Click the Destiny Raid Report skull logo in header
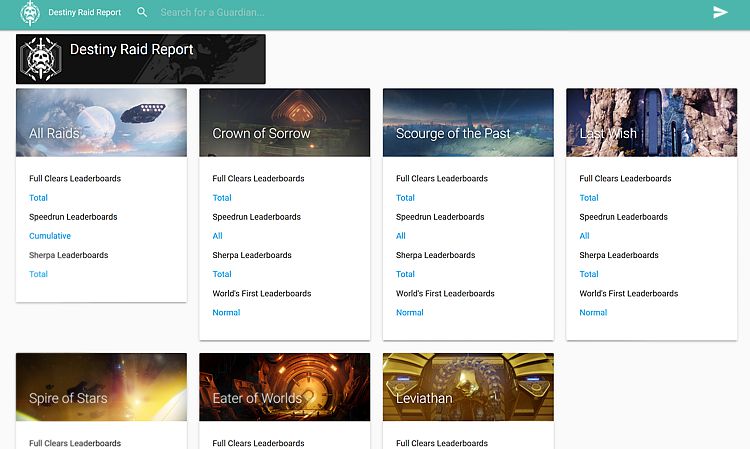 point(30,13)
